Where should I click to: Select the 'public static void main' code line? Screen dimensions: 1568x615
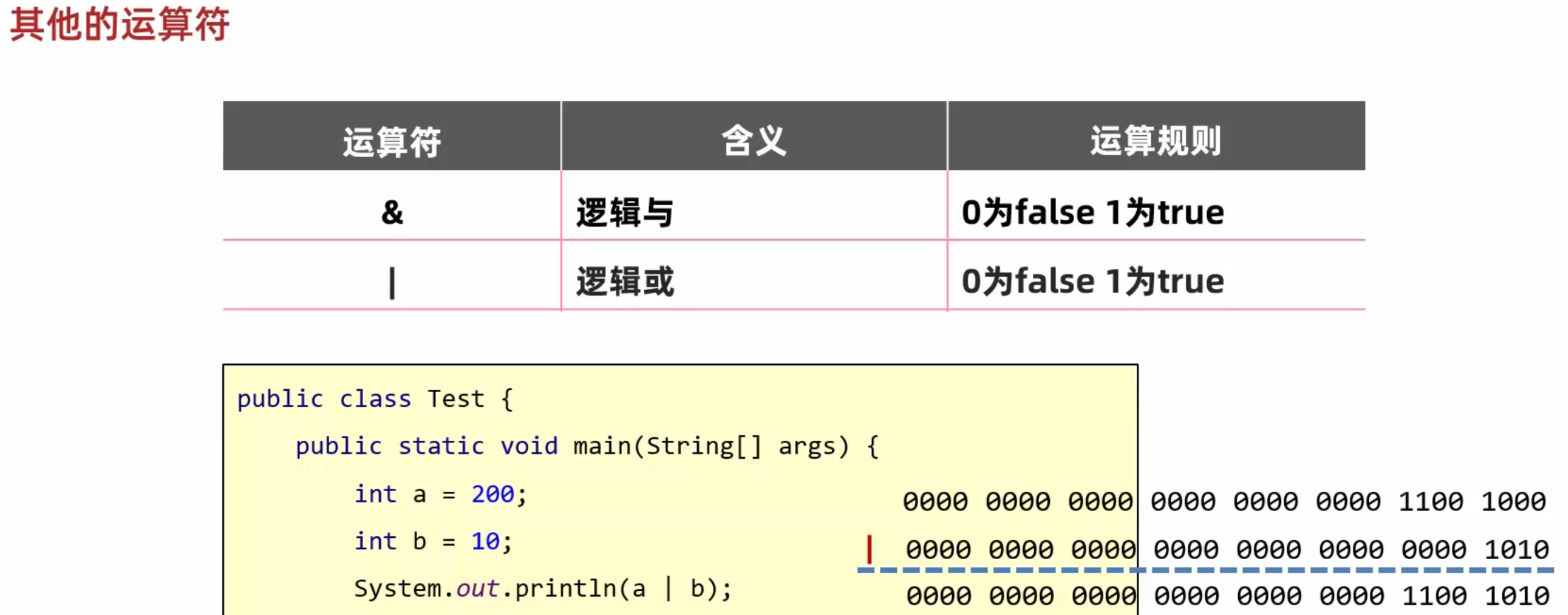pyautogui.click(x=587, y=447)
